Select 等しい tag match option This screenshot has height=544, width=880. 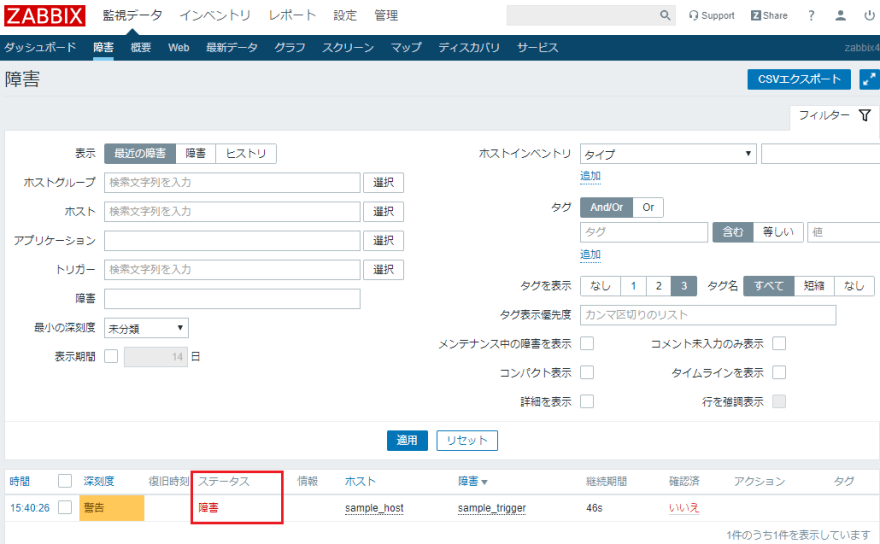coord(778,232)
